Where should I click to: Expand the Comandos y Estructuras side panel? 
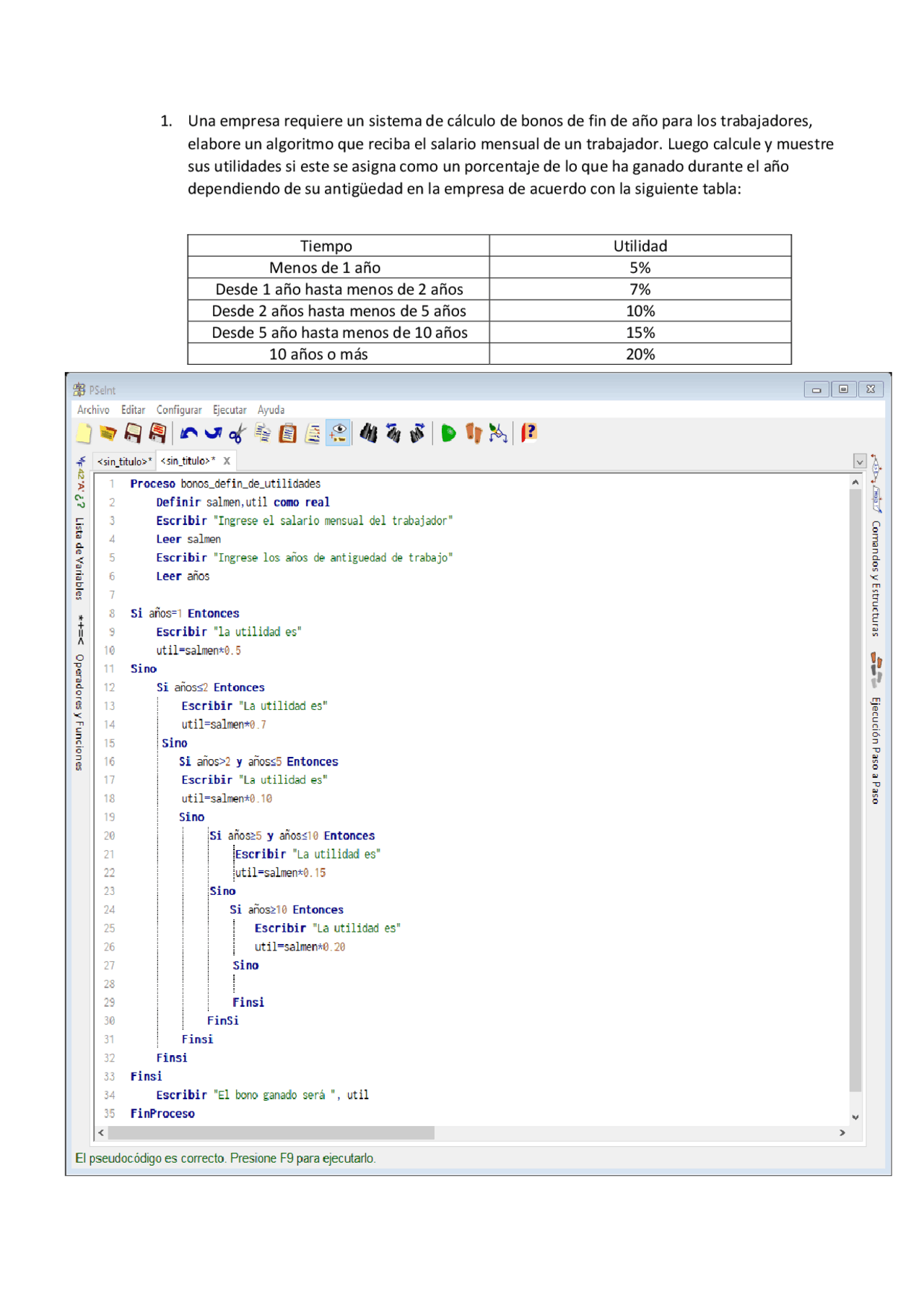(x=876, y=578)
